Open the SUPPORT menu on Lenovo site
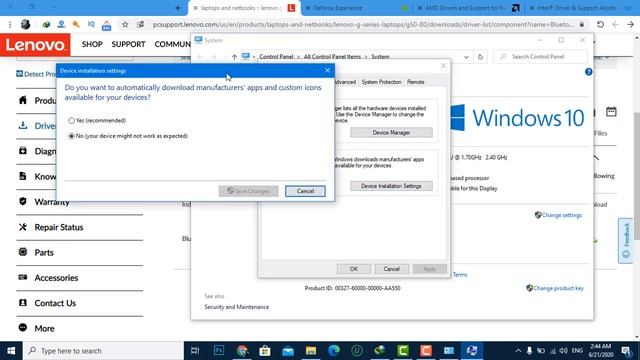This screenshot has width=640, height=360. [x=128, y=44]
